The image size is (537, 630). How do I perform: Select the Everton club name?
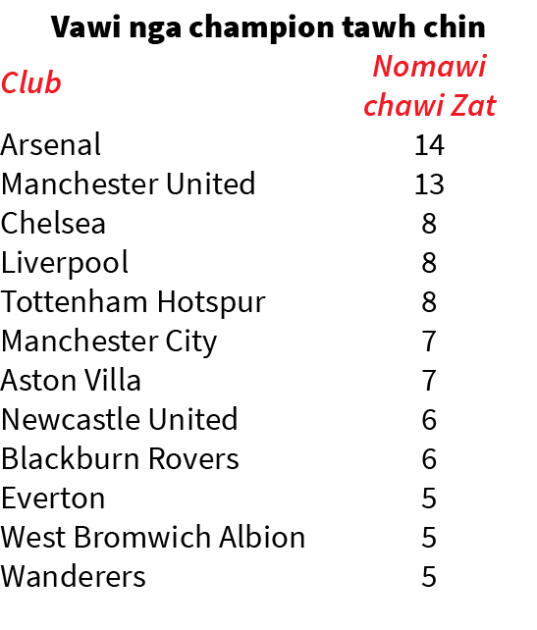tap(53, 498)
